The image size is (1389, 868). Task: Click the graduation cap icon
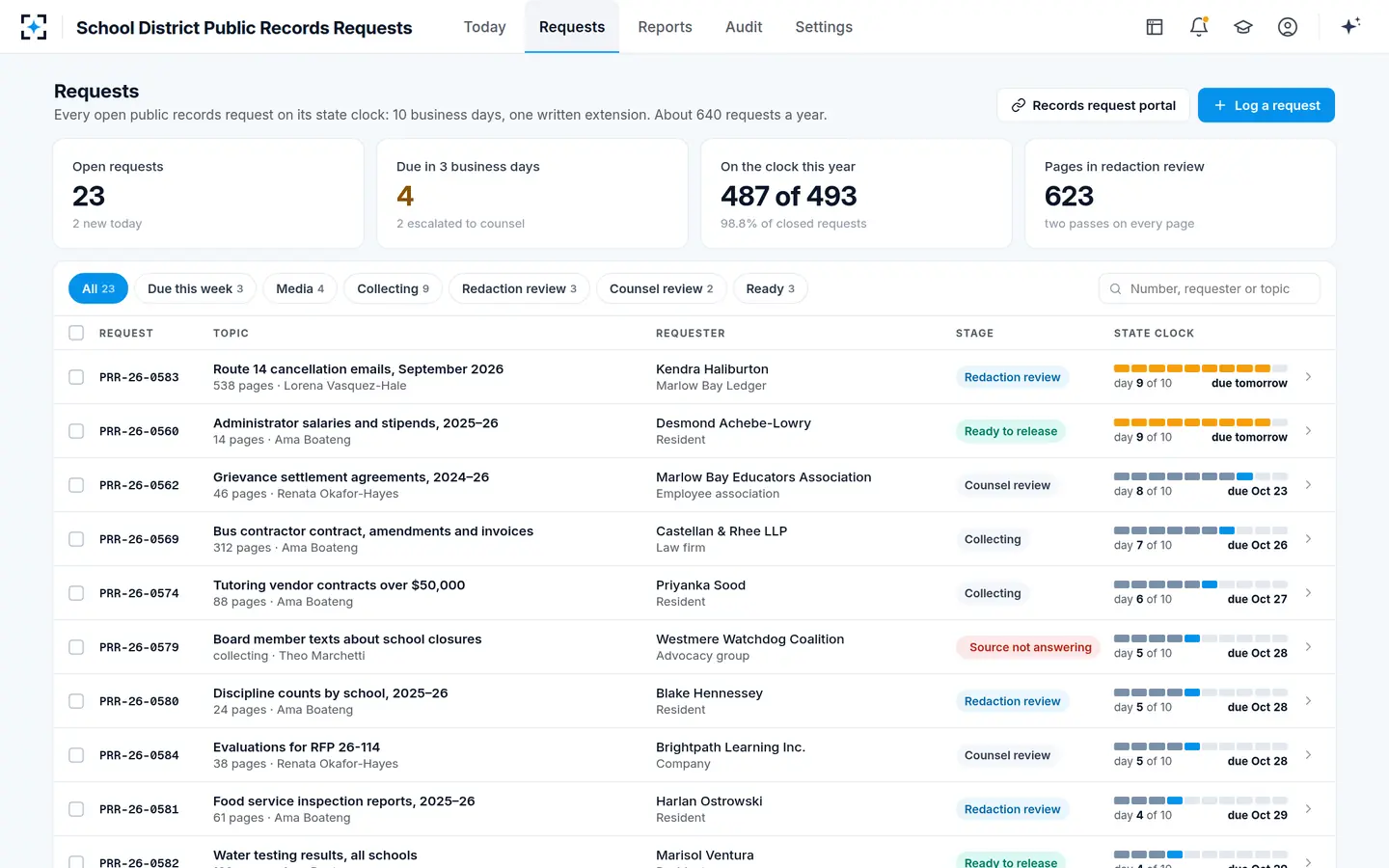(x=1243, y=27)
